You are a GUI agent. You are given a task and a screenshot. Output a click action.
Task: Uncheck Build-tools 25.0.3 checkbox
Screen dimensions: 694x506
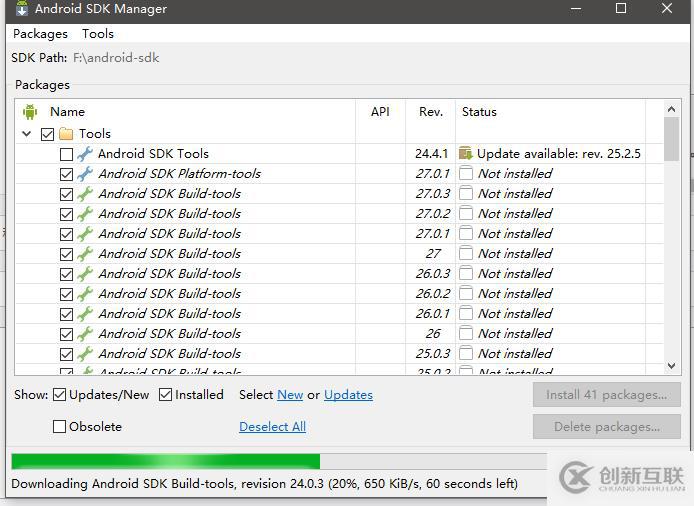pos(66,354)
